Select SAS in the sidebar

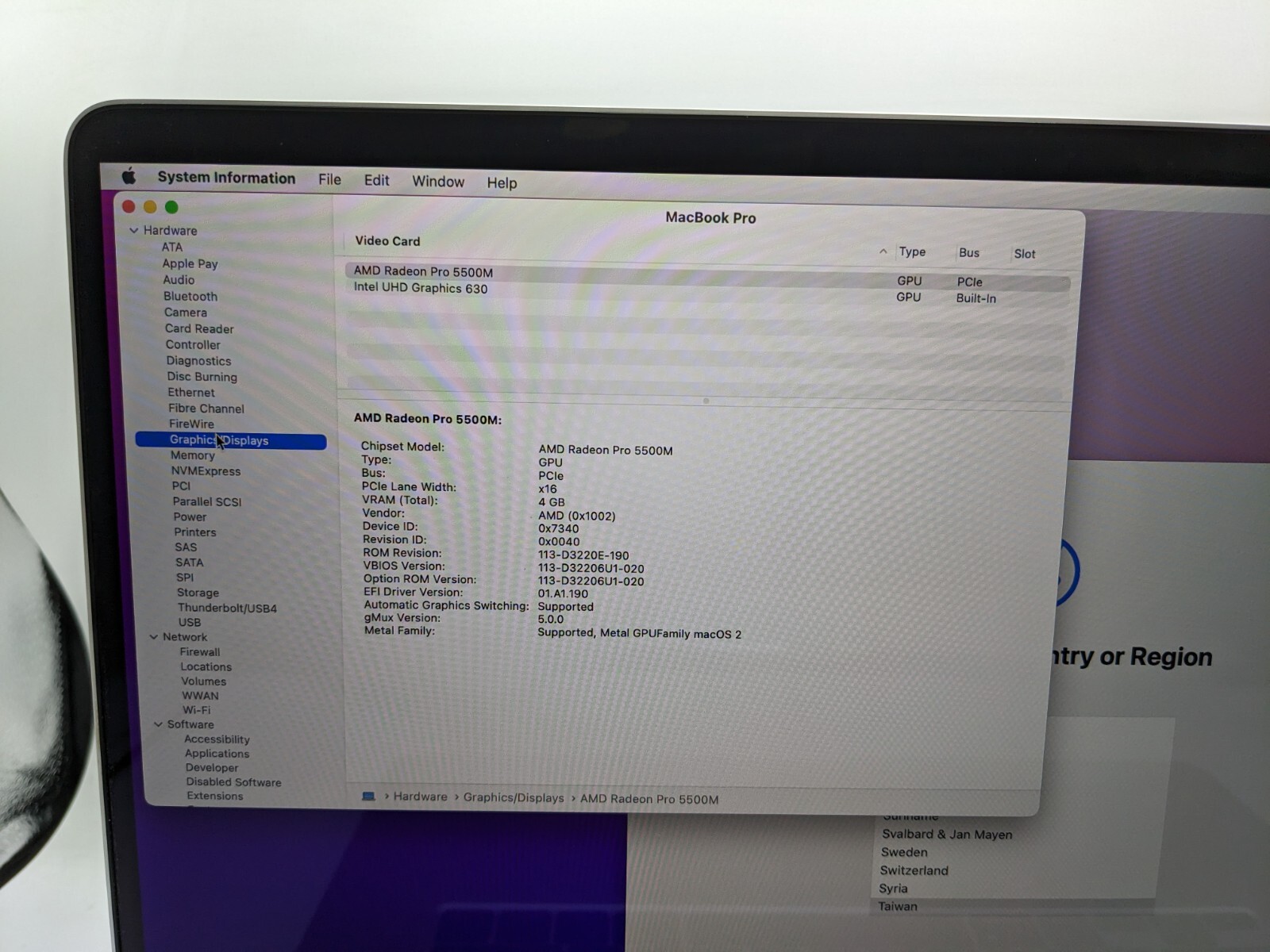coord(186,547)
